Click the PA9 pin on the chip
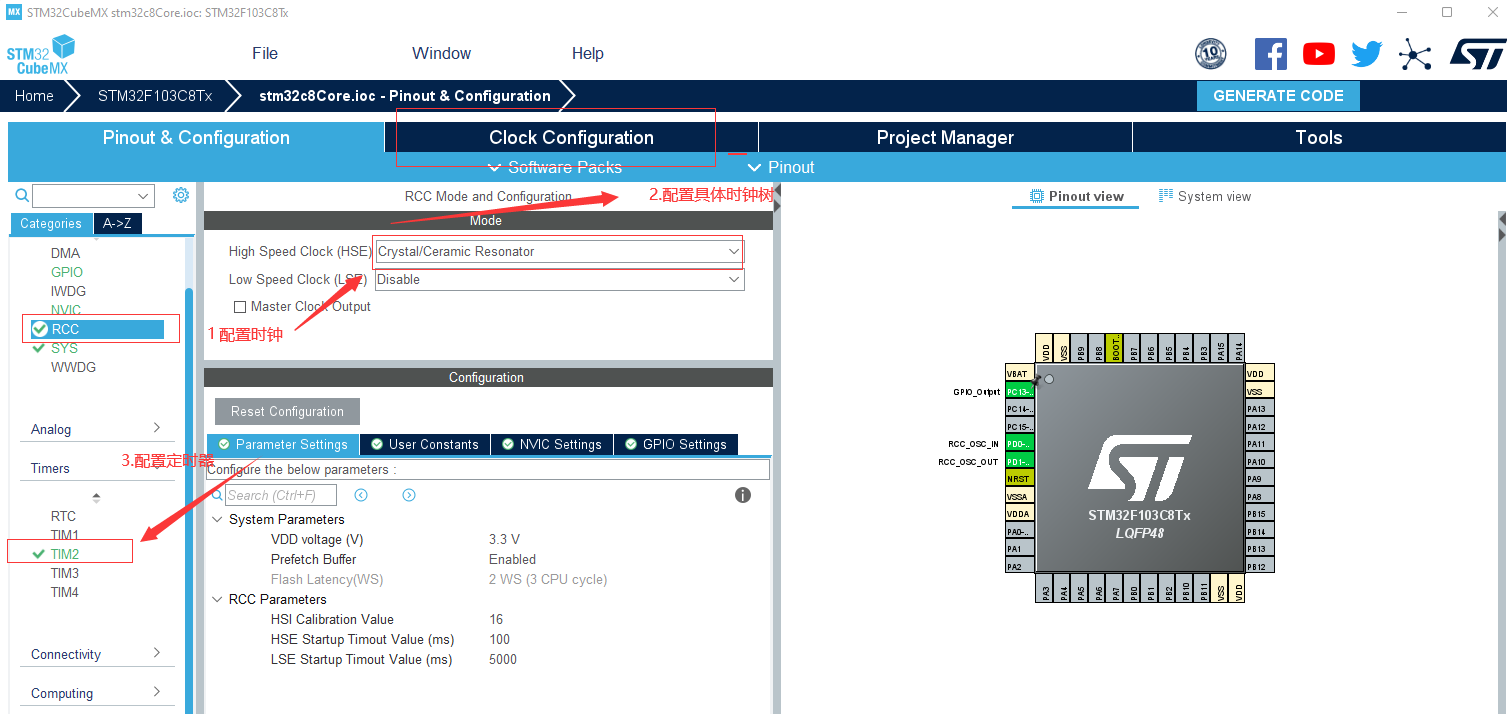Viewport: 1507px width, 714px height. (1260, 479)
